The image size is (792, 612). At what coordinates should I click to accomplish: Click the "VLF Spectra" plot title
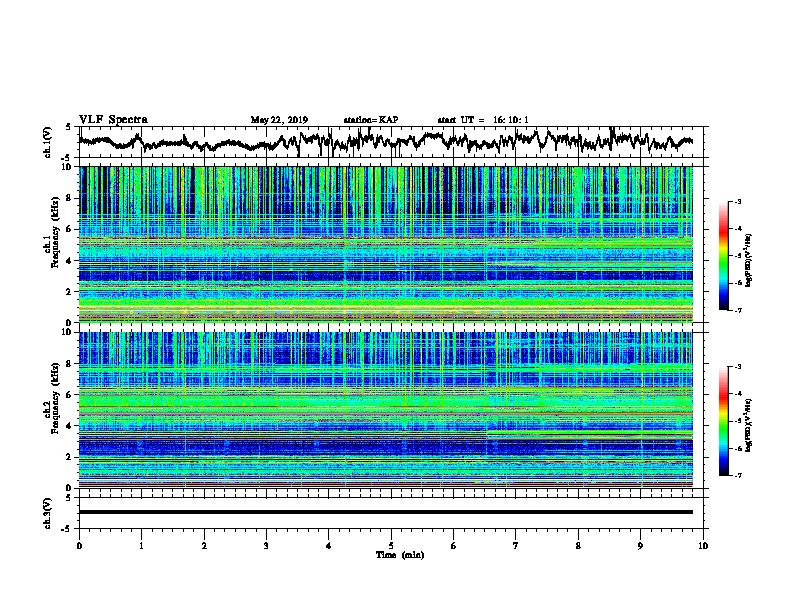click(x=113, y=119)
